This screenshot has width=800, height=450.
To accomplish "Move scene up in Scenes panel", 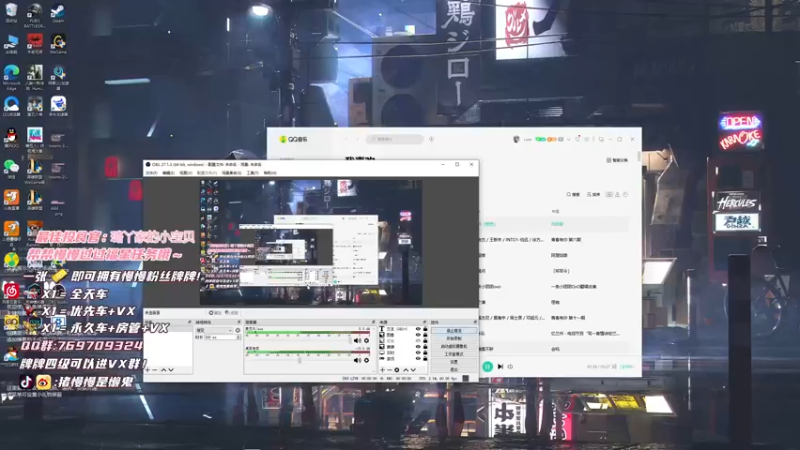I will 163,370.
